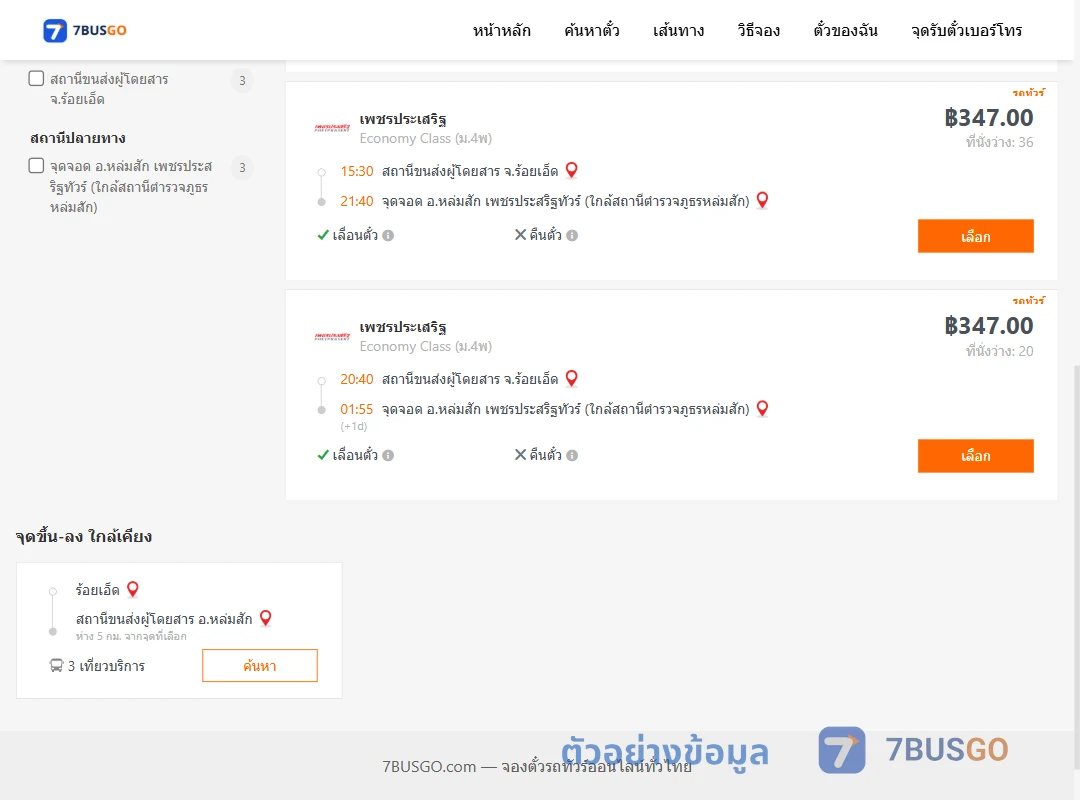1080x800 pixels.
Task: Click X icon by คืนตั๋ว in 20:40 trip
Action: pyautogui.click(x=521, y=455)
